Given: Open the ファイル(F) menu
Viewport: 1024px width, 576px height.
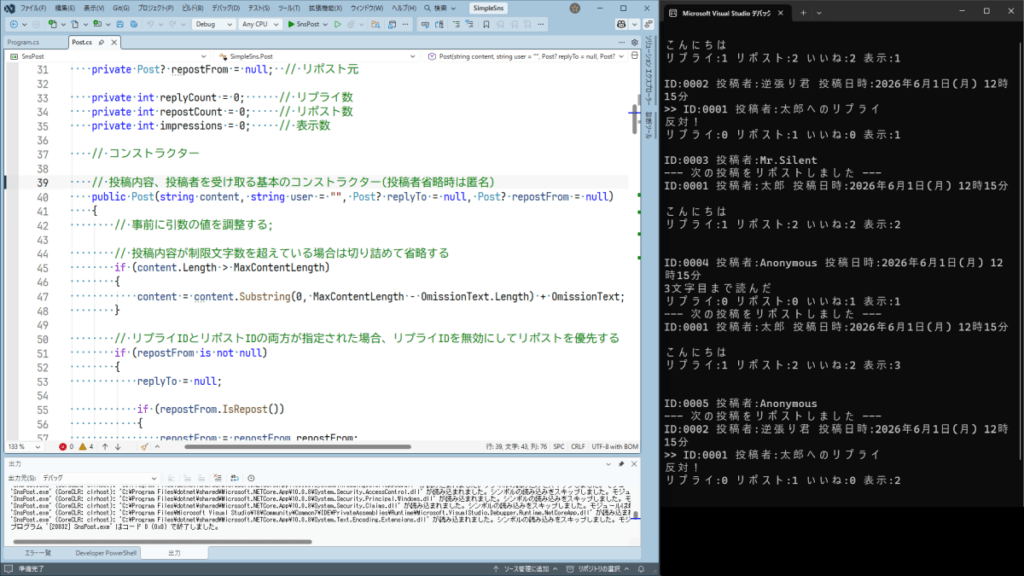Looking at the screenshot, I should [x=33, y=8].
